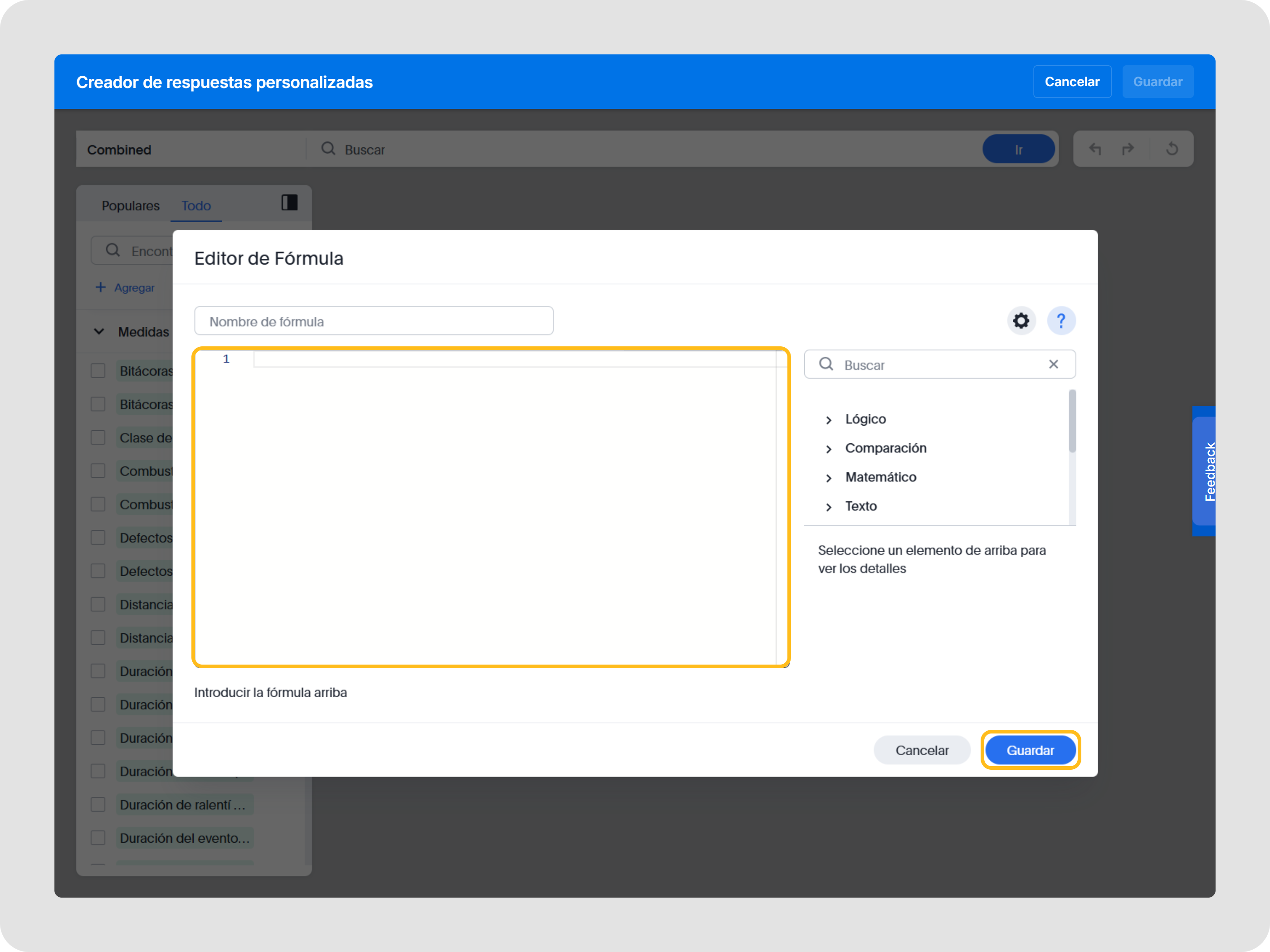Viewport: 1270px width, 952px height.
Task: Check the Defectos checkbox
Action: pos(98,537)
